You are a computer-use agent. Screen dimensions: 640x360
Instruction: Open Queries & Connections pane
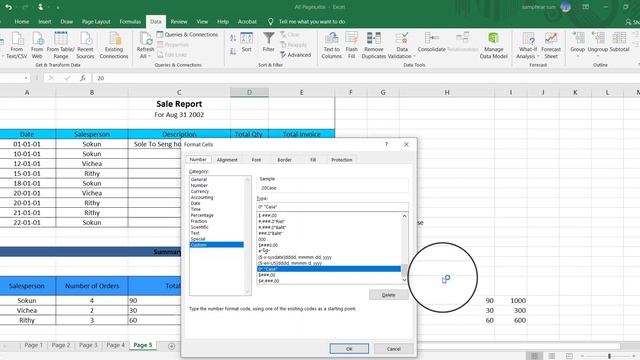tap(187, 35)
